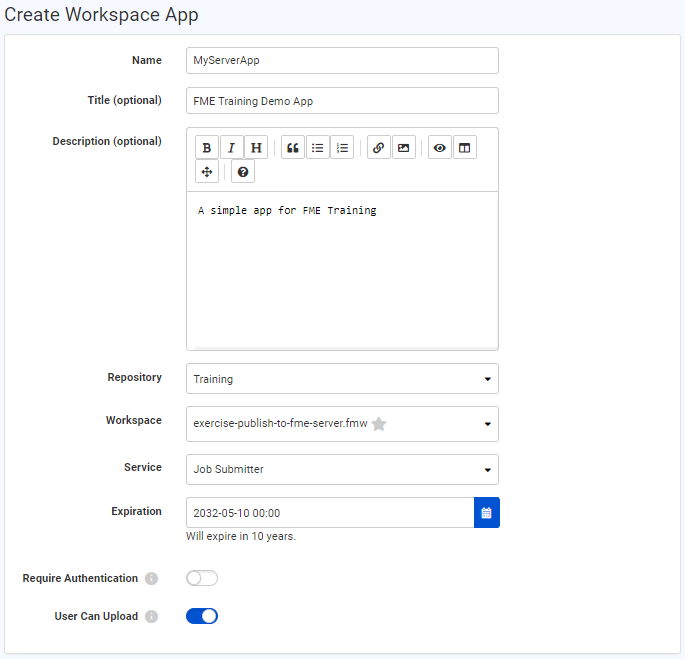Image resolution: width=685 pixels, height=659 pixels.
Task: Click the Title field with FME Training Demo App
Action: coord(342,101)
